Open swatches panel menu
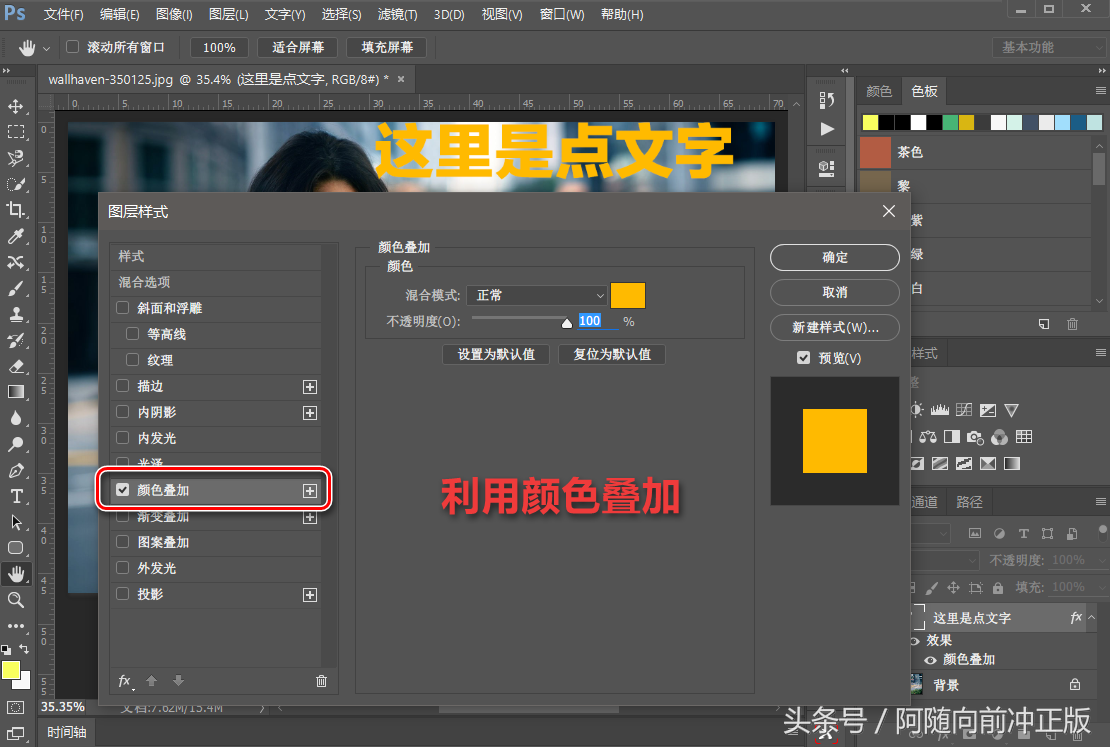This screenshot has width=1110, height=747. click(1101, 91)
